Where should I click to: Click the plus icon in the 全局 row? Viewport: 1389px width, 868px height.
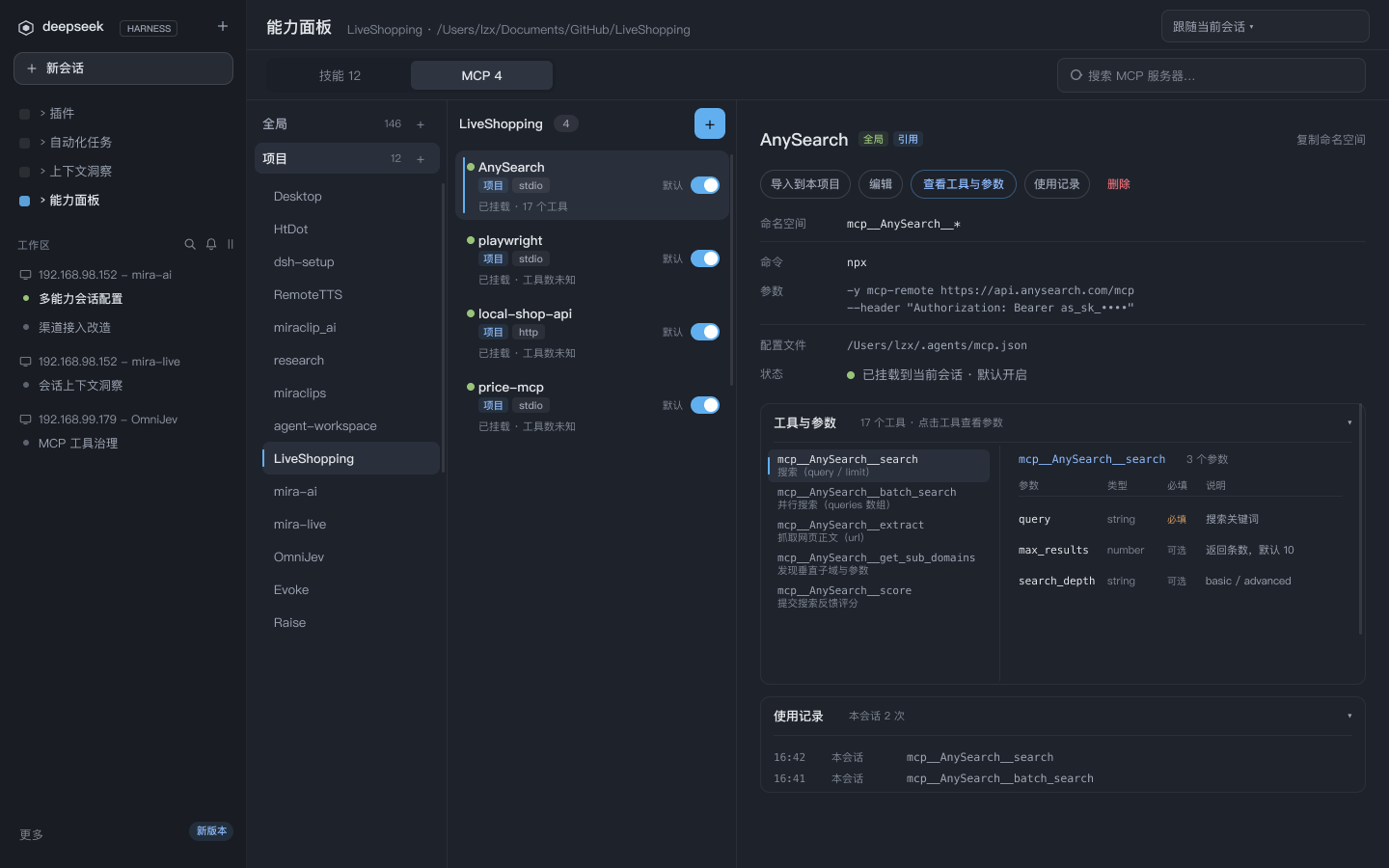(x=421, y=124)
